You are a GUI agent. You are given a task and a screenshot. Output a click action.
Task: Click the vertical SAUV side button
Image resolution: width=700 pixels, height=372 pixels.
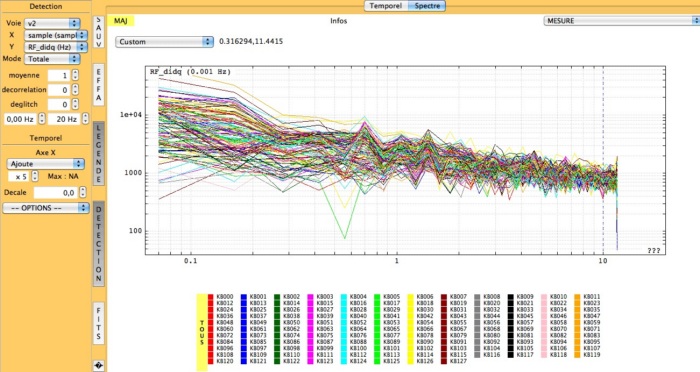point(99,31)
